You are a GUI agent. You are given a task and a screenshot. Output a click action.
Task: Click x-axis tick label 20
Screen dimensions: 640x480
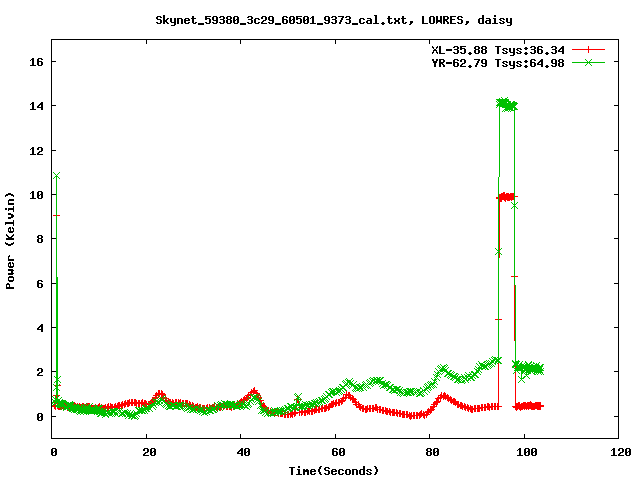[149, 452]
